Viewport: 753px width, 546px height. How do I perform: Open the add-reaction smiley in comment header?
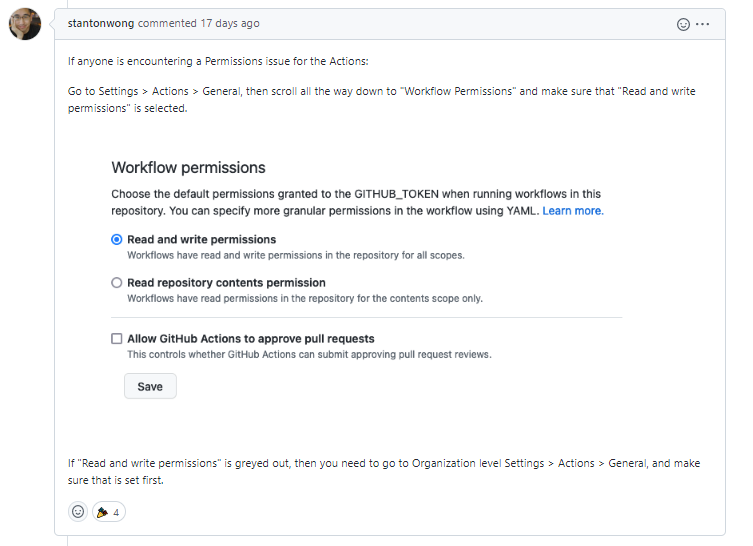click(683, 24)
